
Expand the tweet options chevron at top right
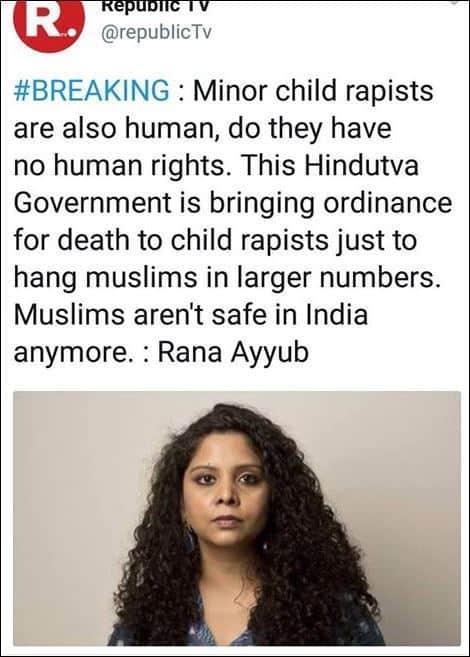[455, 2]
